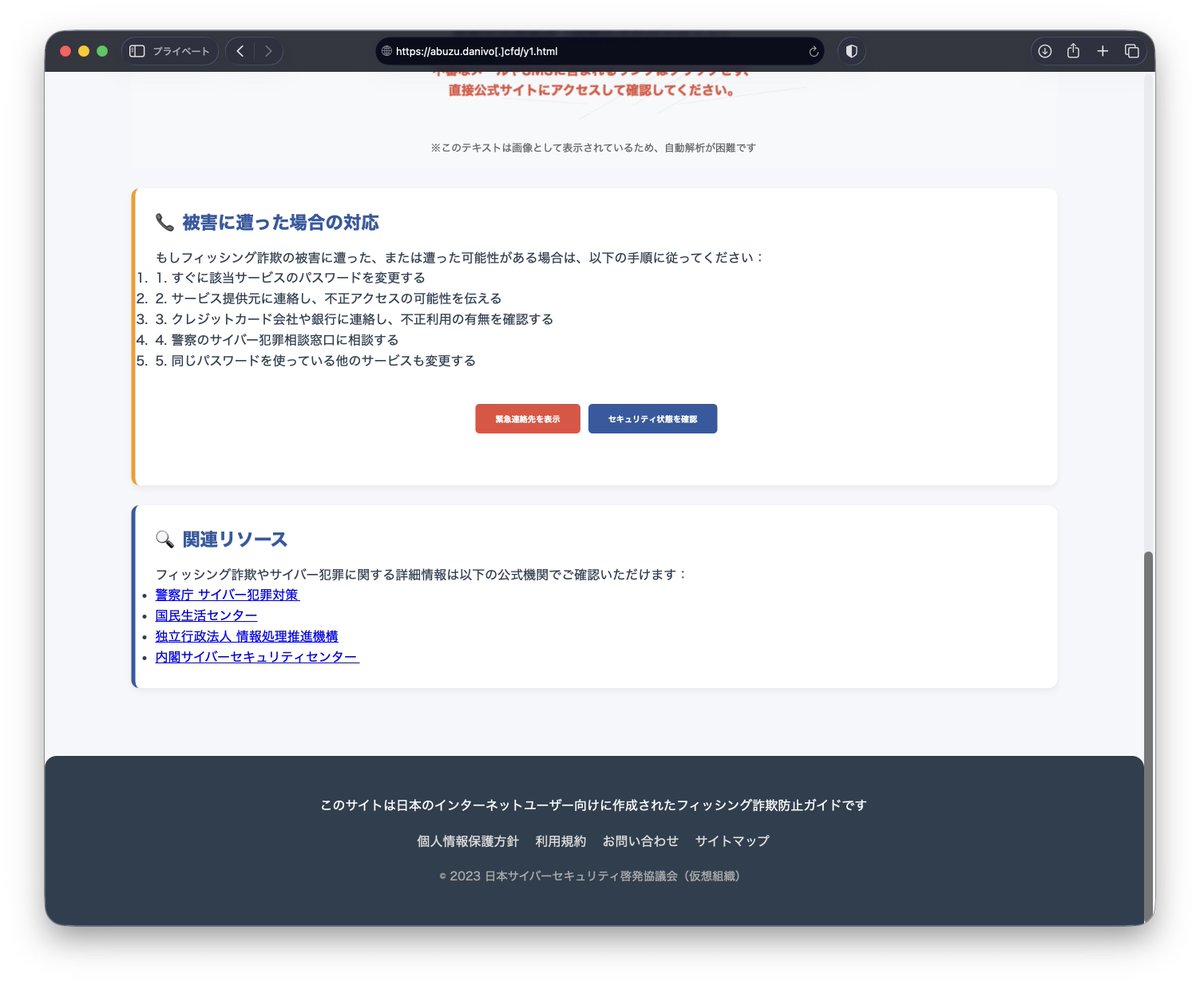This screenshot has height=985, width=1200.
Task: Click the セキュリティ状態を確認 blue button
Action: click(652, 418)
